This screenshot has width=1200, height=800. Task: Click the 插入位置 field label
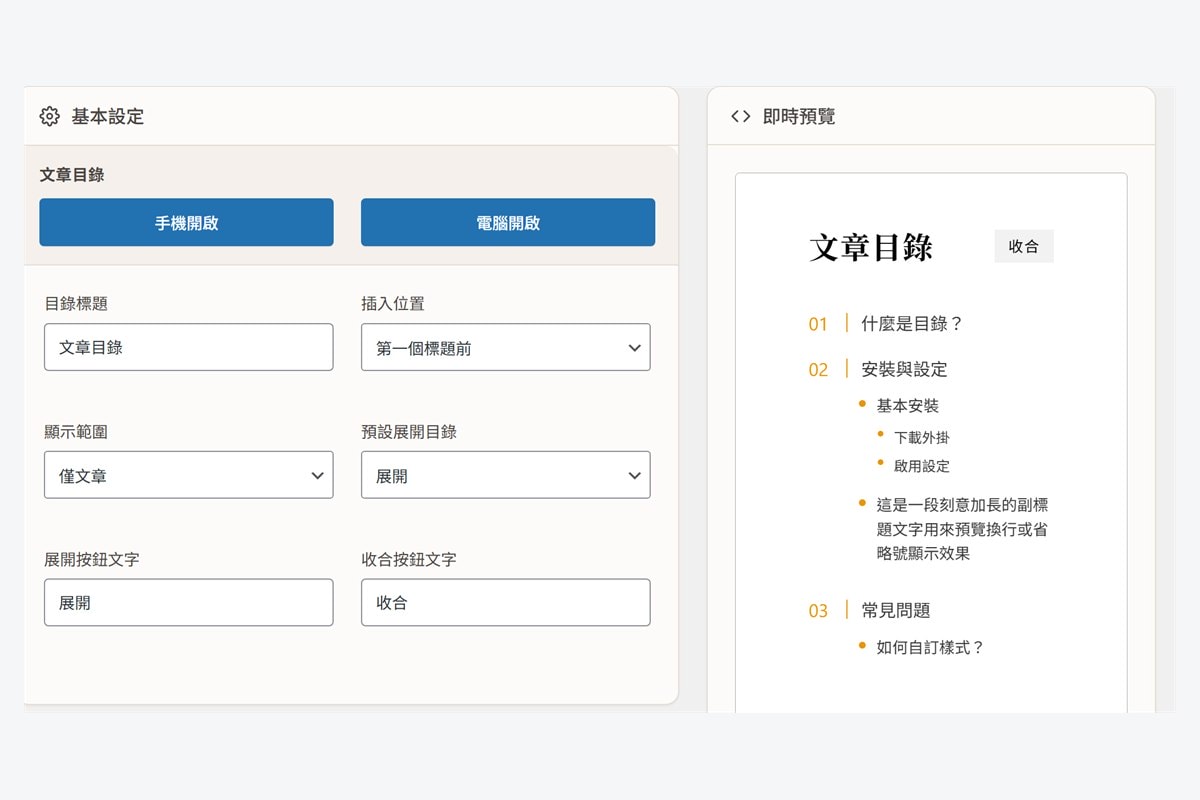click(393, 303)
